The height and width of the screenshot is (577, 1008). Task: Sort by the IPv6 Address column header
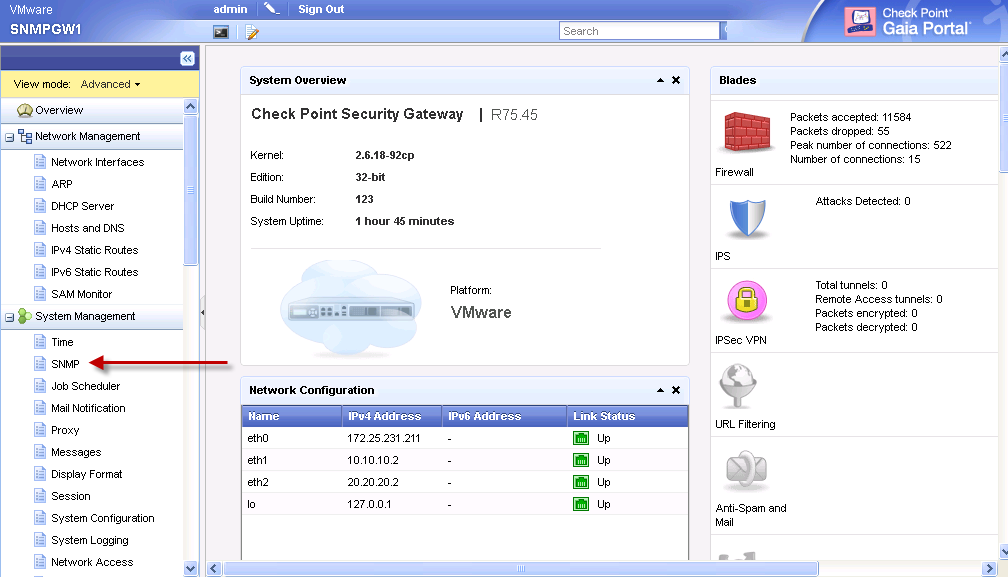click(505, 416)
